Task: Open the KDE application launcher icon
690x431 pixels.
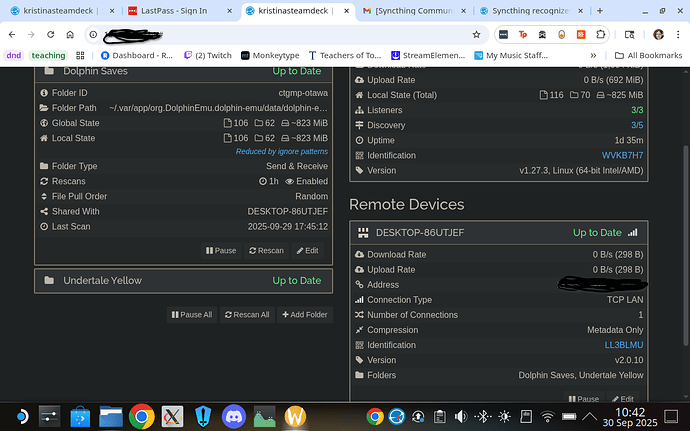Action: [22, 416]
